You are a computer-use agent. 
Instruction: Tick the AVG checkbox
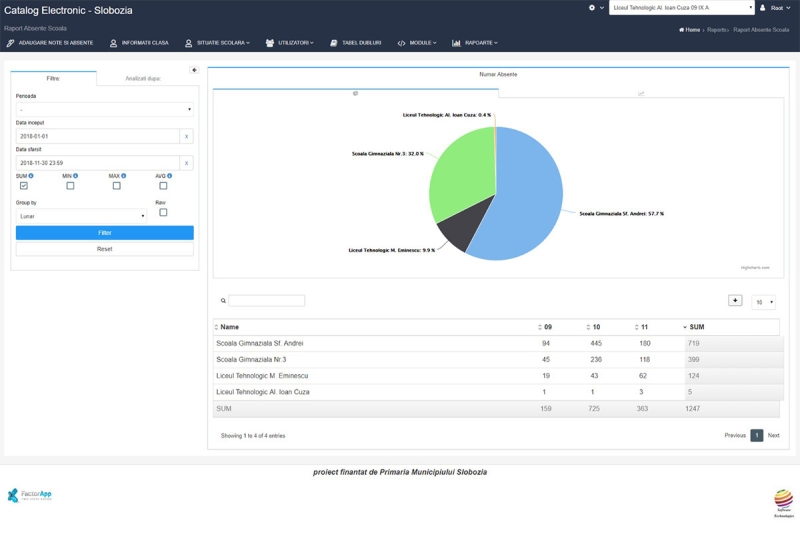163,185
